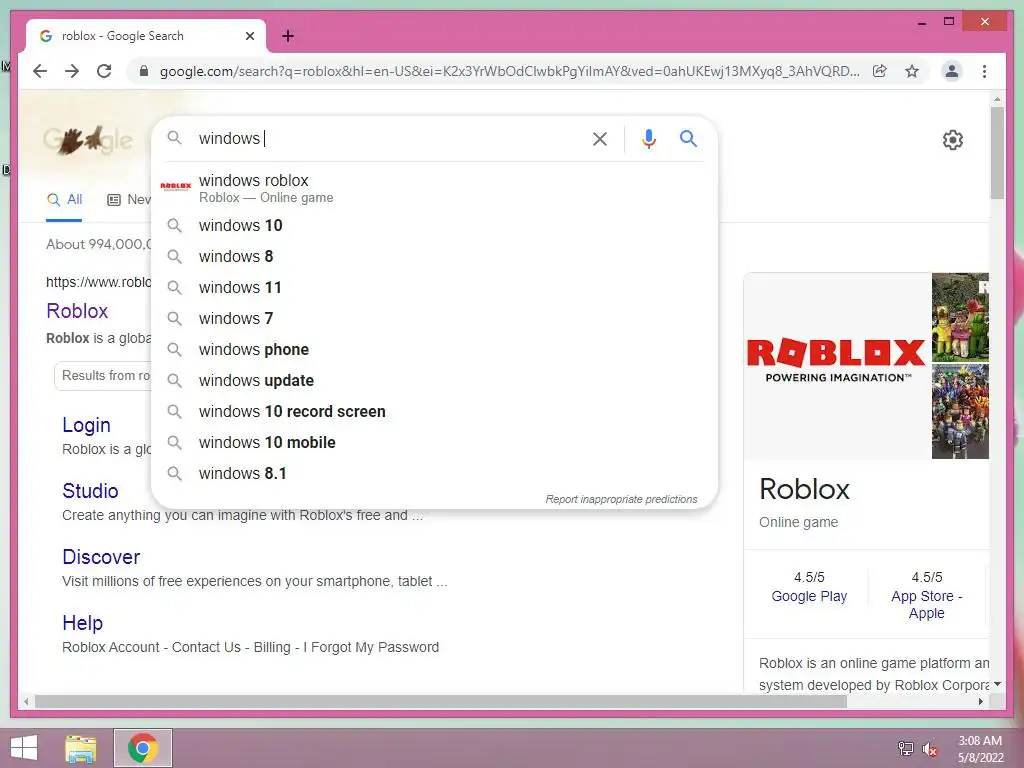Click the vertical scrollbar thumb
Image resolution: width=1024 pixels, height=768 pixels.
997,153
